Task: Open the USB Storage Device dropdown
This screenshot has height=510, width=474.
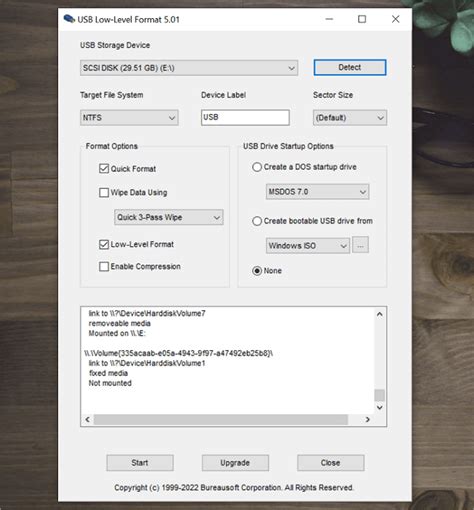Action: point(189,68)
